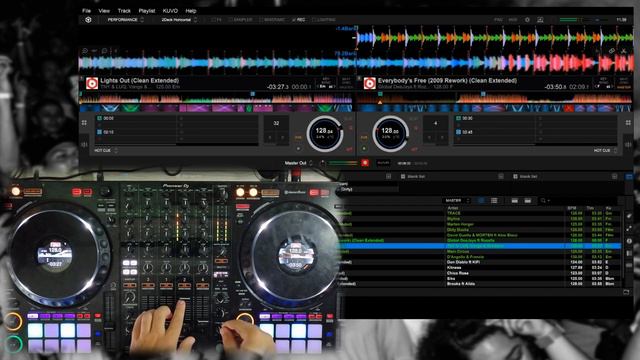Click the link icon above right waveform

[x=612, y=51]
